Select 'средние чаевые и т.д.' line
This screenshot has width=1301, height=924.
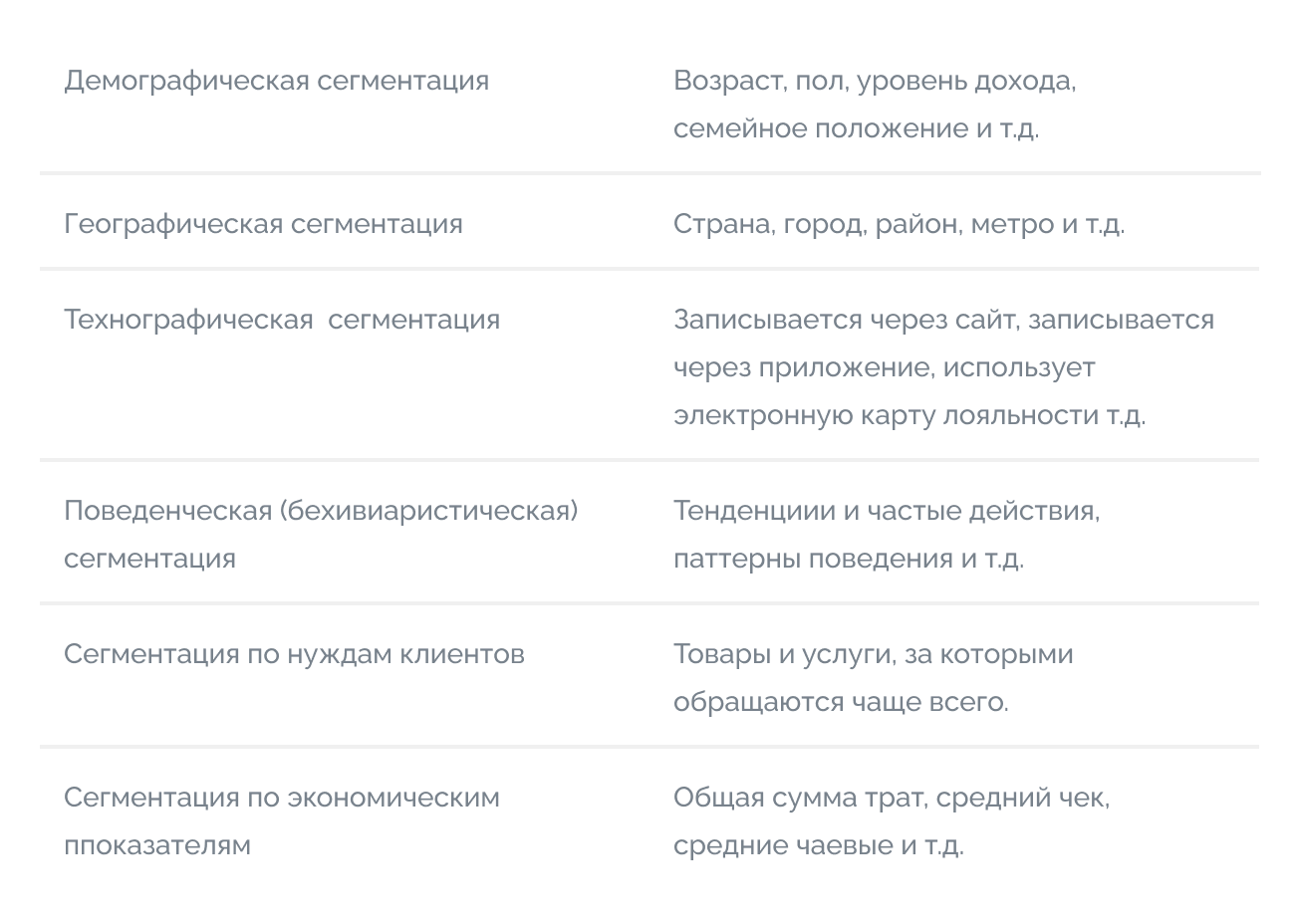click(819, 845)
